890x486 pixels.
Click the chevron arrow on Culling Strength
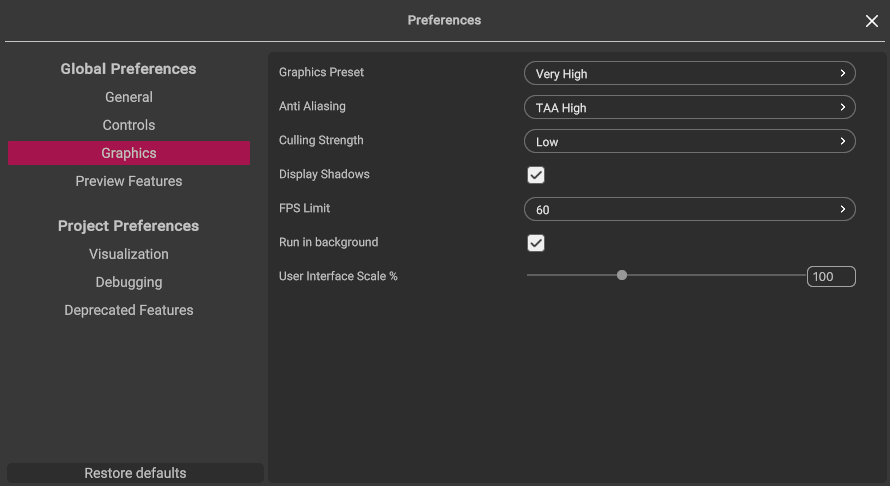[842, 141]
